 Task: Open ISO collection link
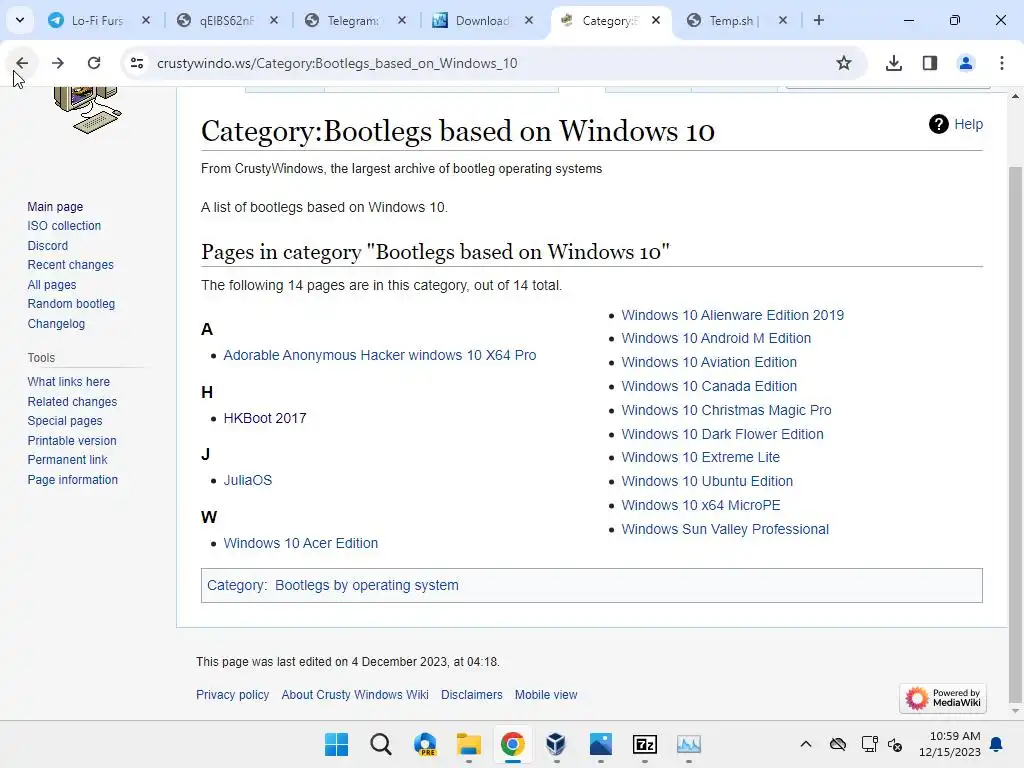coord(64,225)
